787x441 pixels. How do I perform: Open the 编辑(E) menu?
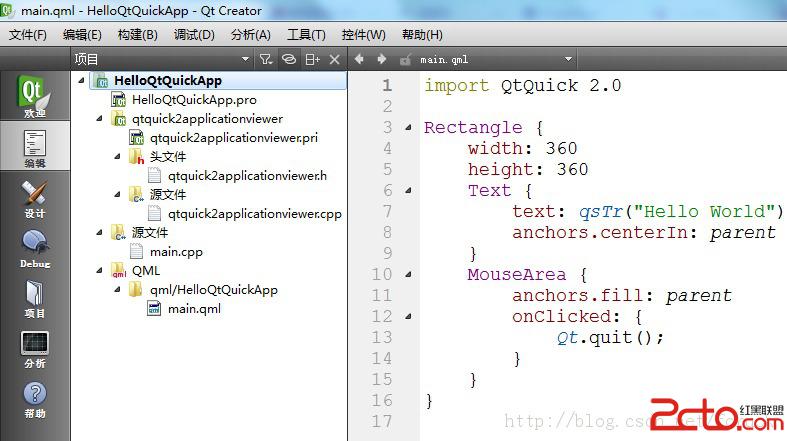click(x=82, y=35)
